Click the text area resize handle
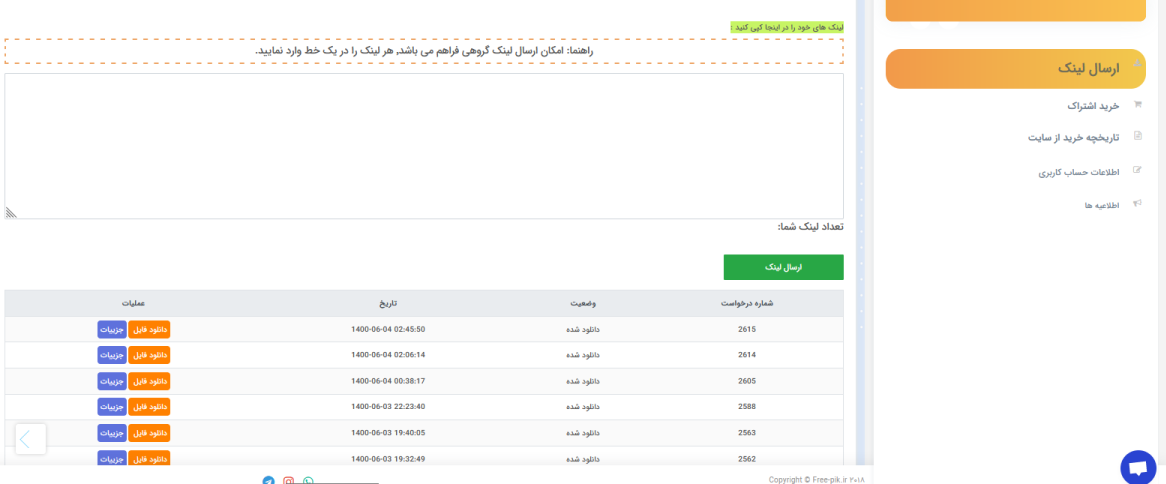Viewport: 1166px width, 484px height. pos(11,213)
